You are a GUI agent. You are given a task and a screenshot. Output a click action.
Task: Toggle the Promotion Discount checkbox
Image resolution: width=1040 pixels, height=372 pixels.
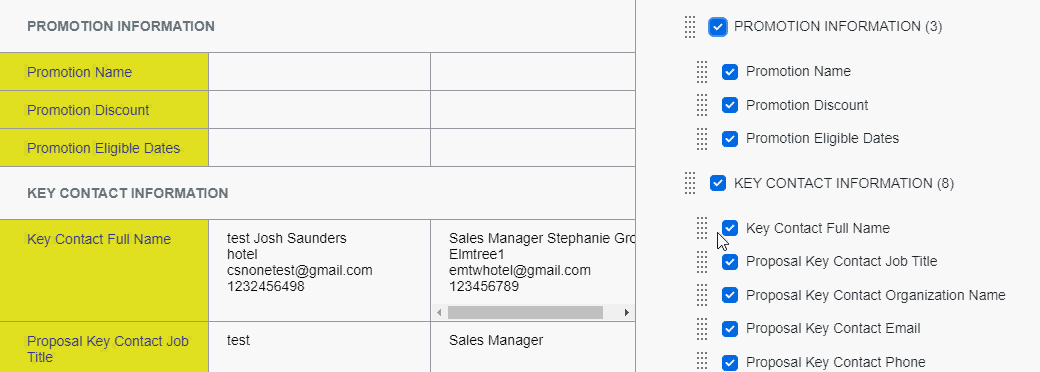[730, 105]
